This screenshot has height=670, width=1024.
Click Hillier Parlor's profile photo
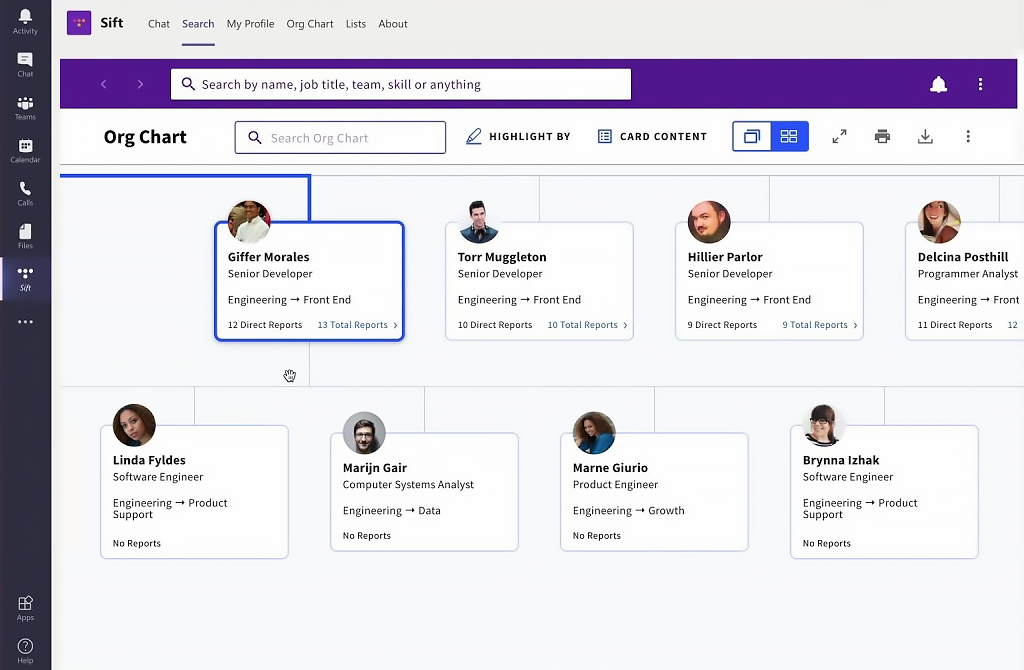[709, 221]
